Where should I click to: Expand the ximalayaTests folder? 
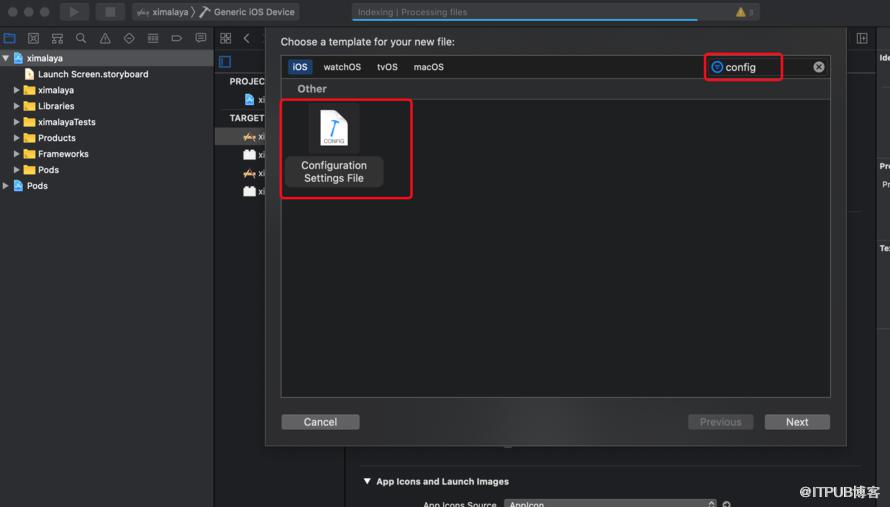[16, 121]
